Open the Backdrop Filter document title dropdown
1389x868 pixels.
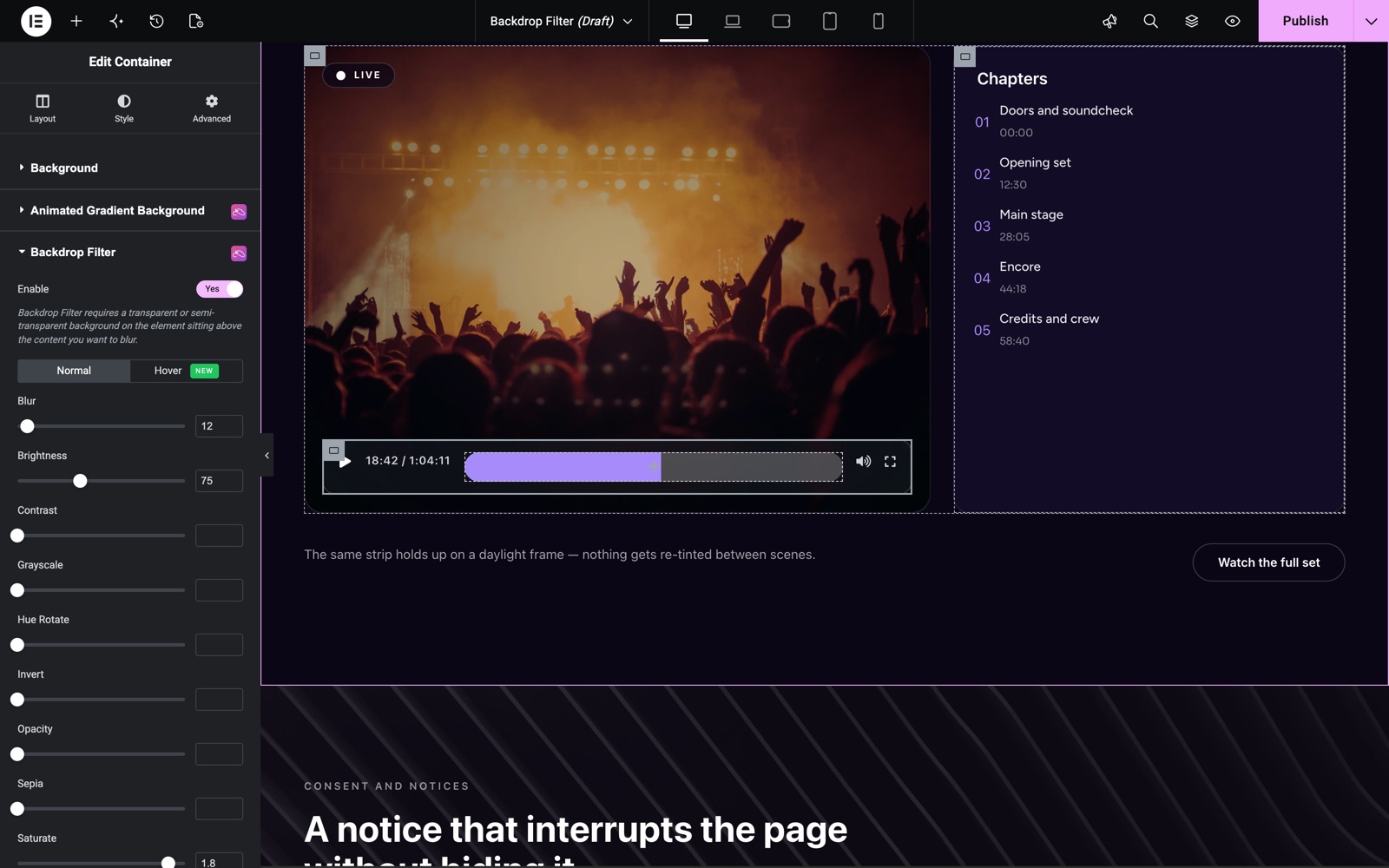coord(561,21)
